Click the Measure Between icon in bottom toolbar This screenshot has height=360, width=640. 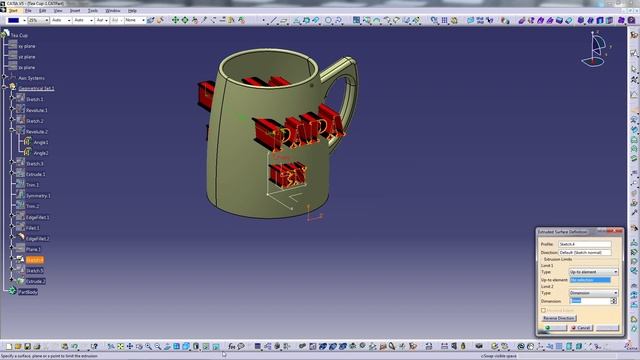coord(444,347)
